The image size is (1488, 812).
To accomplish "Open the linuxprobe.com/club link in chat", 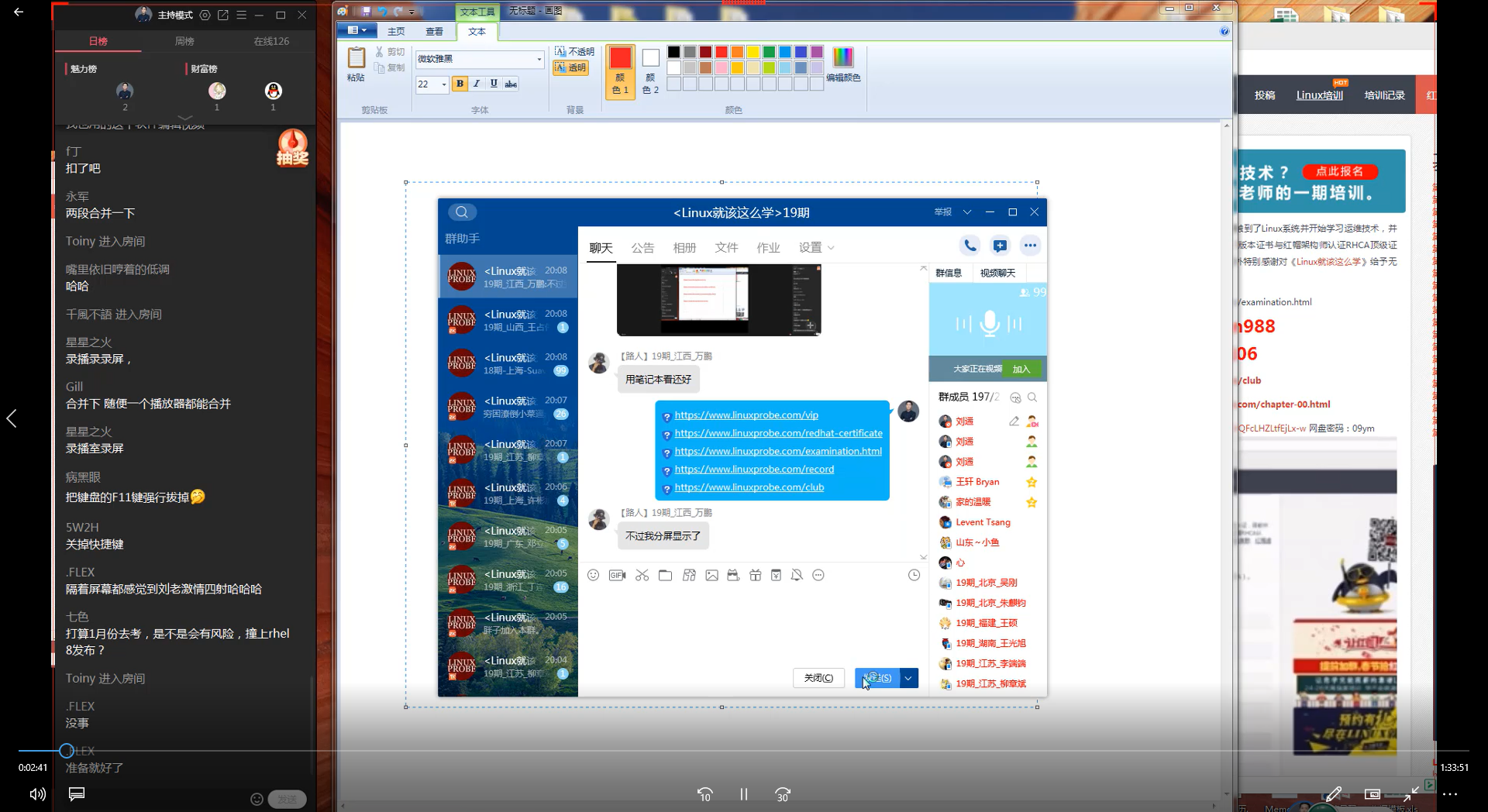I will coord(749,487).
